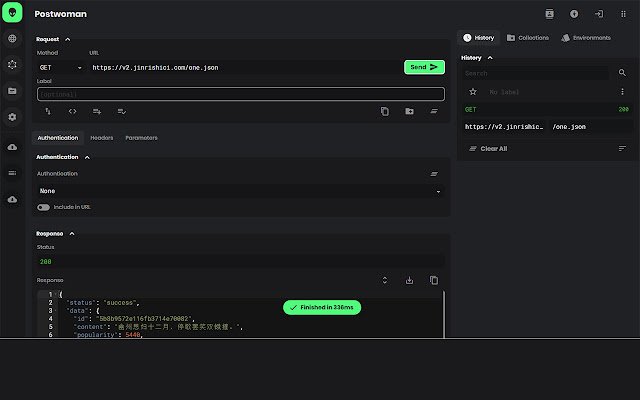Viewport: 640px width, 400px height.
Task: Open the folder icon in the left sidebar
Action: point(12,91)
